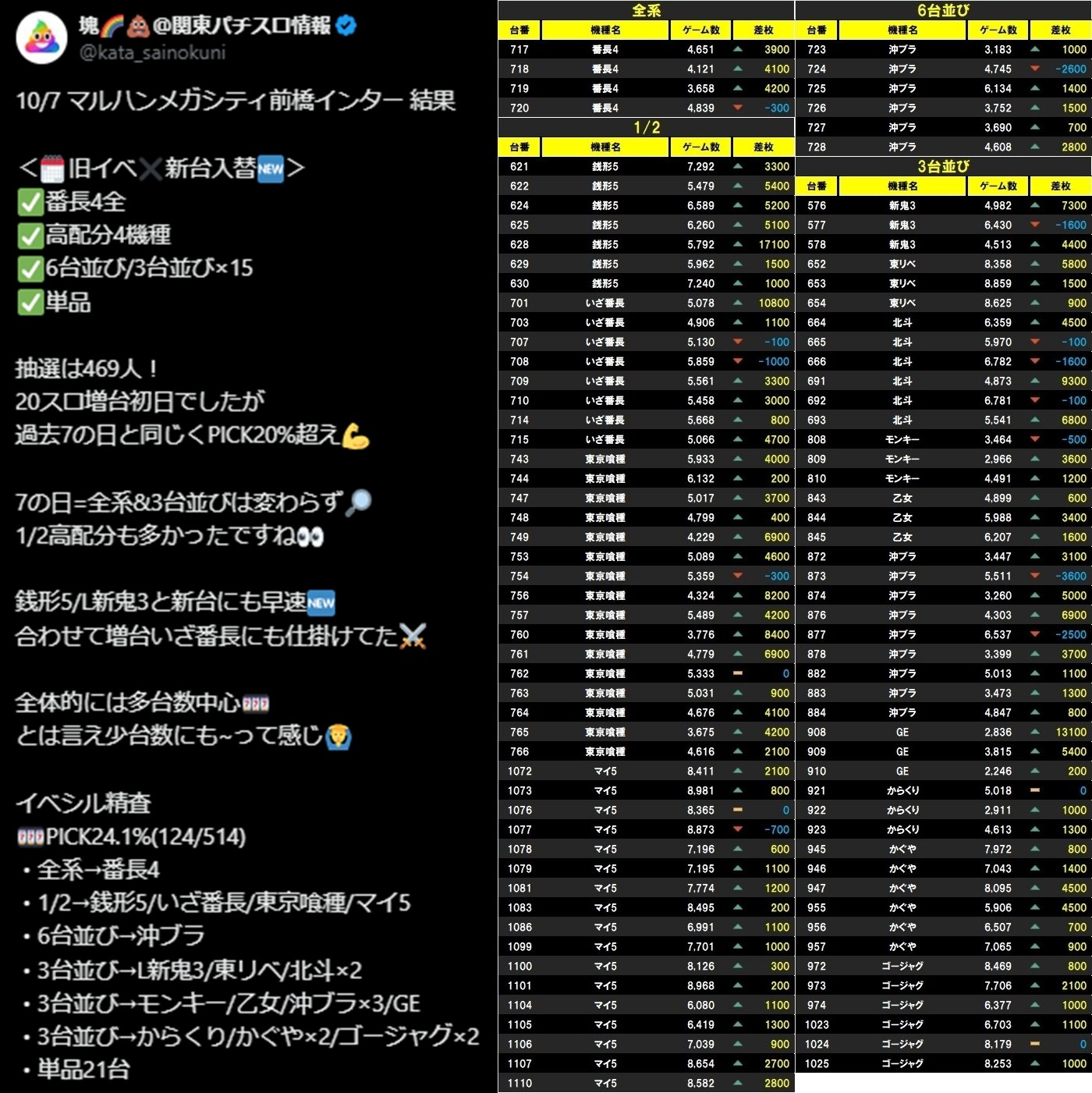Select the 6台並び section header
The image size is (1092, 1093).
coord(944,10)
